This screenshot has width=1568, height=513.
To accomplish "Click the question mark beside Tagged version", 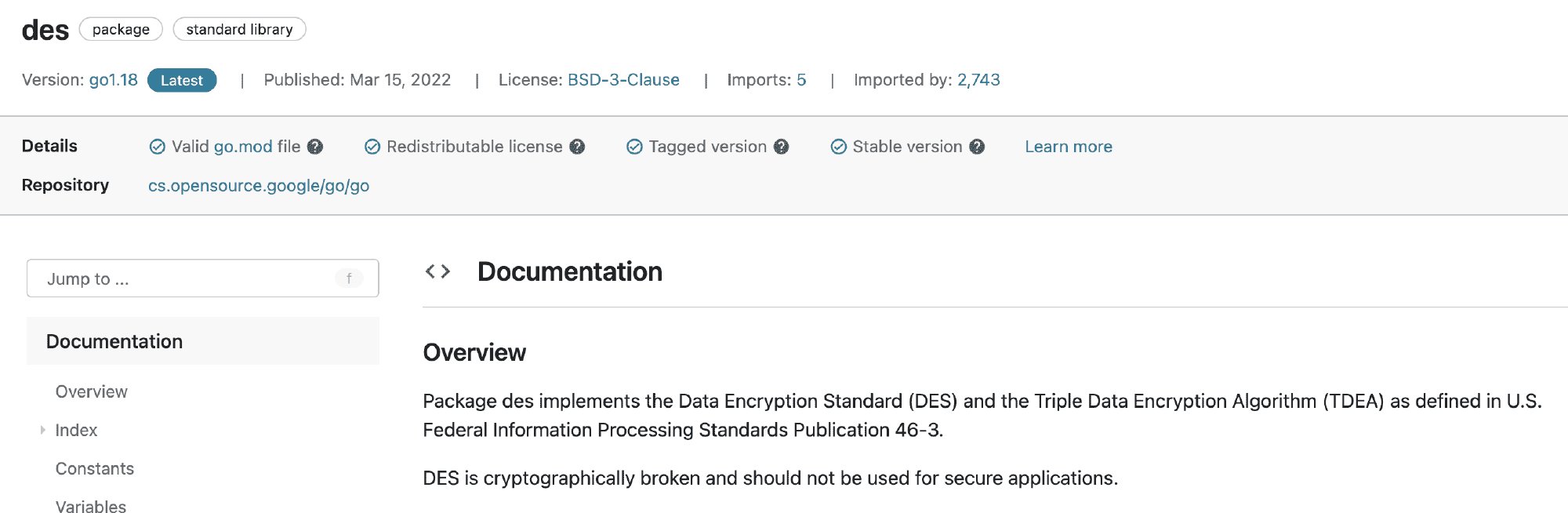I will (x=780, y=147).
